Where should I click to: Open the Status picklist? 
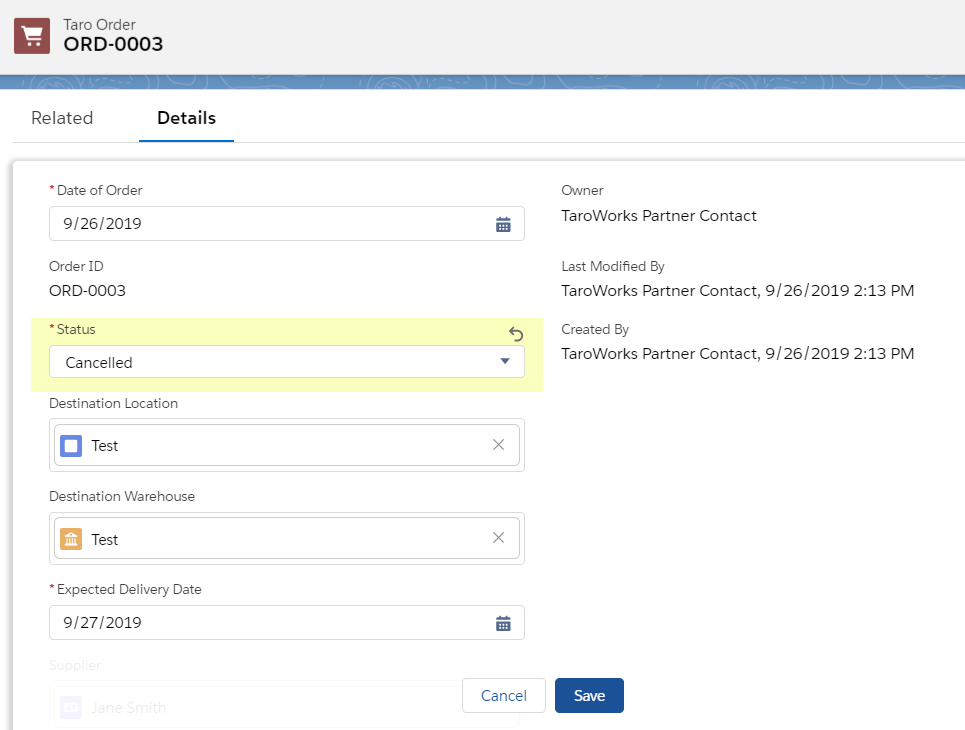click(287, 361)
